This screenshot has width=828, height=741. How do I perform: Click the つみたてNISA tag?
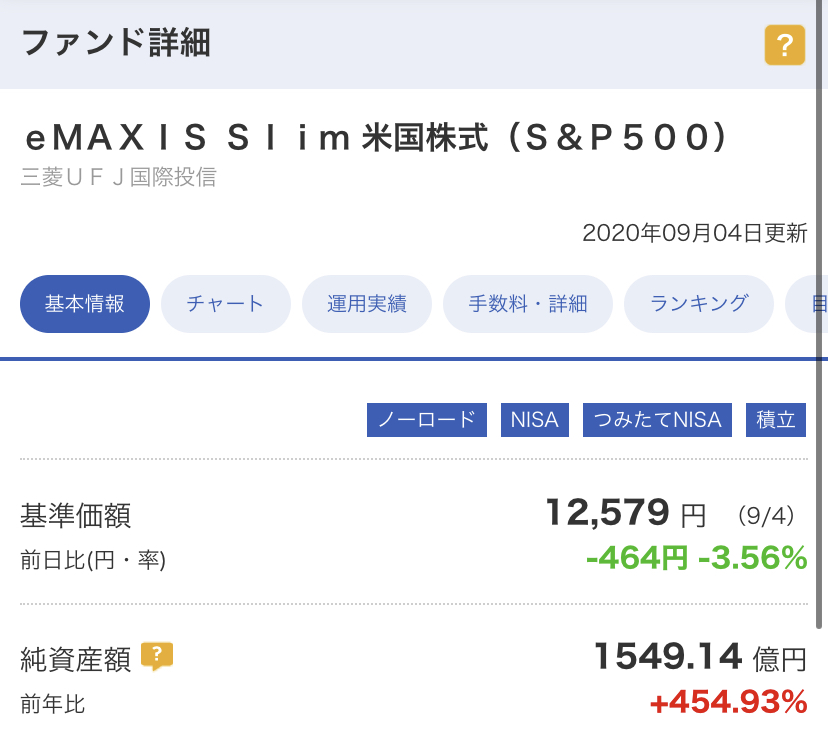(657, 420)
